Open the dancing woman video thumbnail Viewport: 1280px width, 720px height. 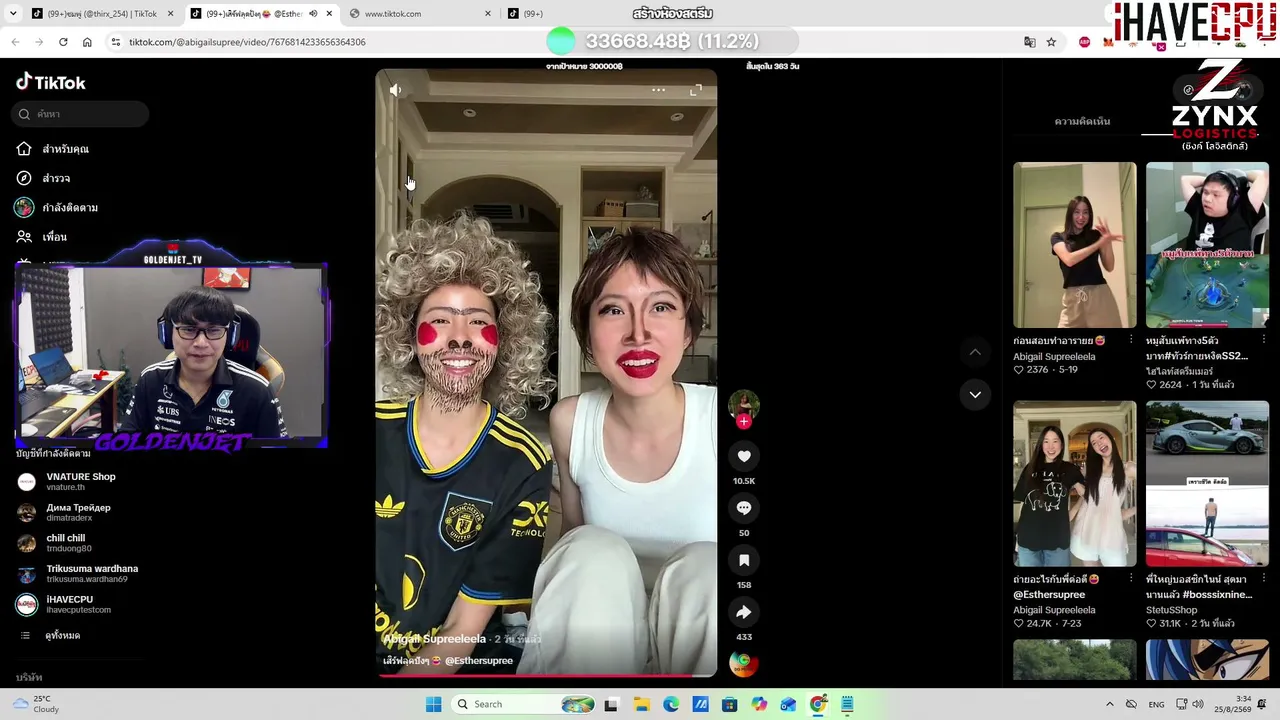[1075, 245]
